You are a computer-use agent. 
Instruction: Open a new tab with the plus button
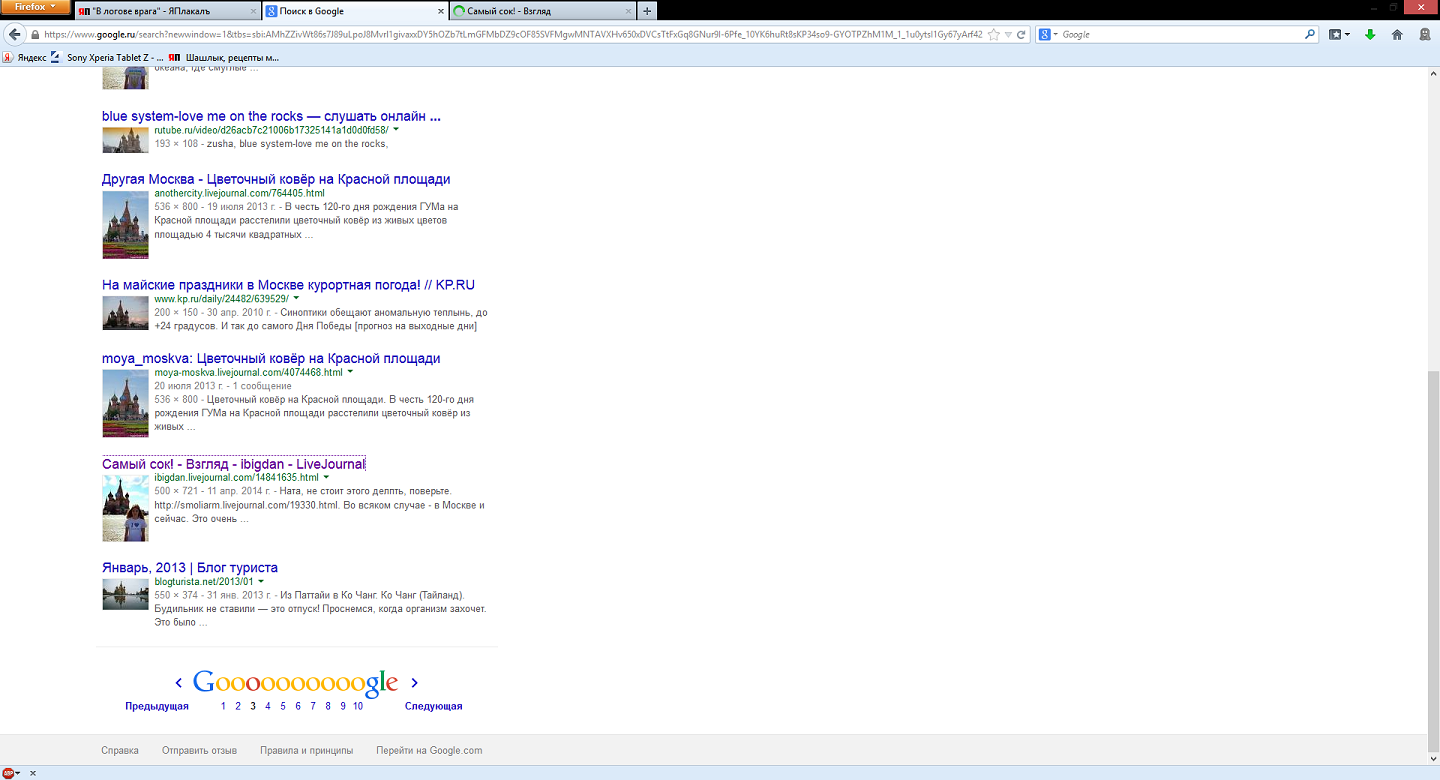coord(647,11)
